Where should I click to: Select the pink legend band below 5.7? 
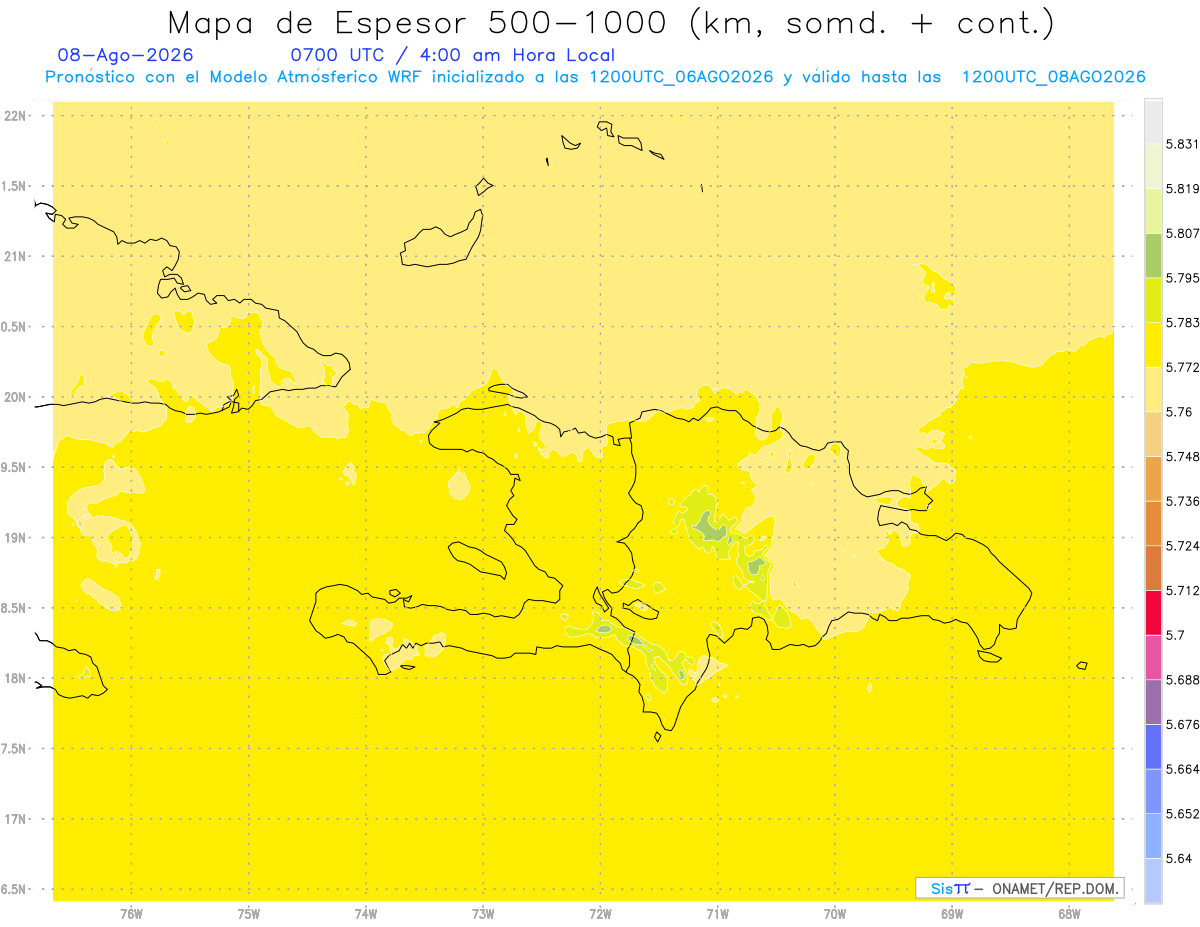point(1153,657)
